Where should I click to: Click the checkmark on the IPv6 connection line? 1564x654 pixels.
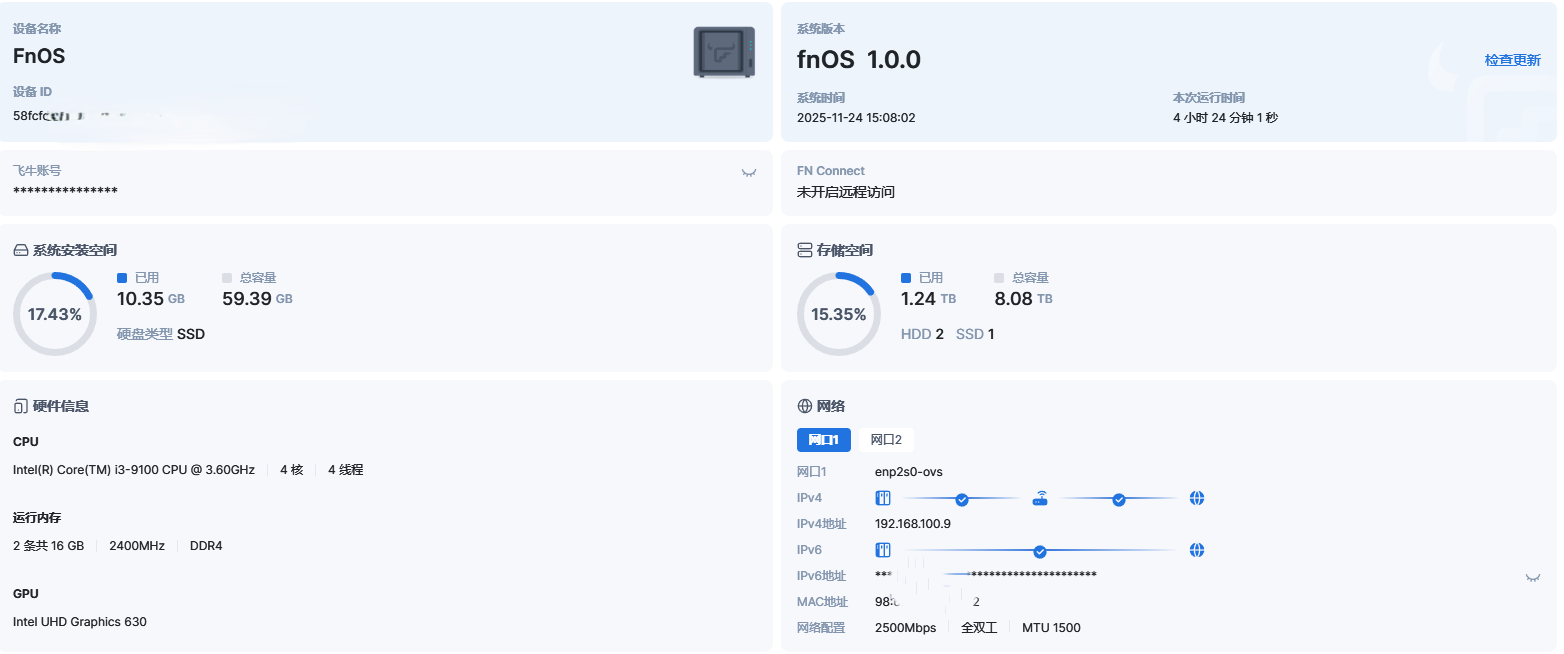[x=1040, y=551]
